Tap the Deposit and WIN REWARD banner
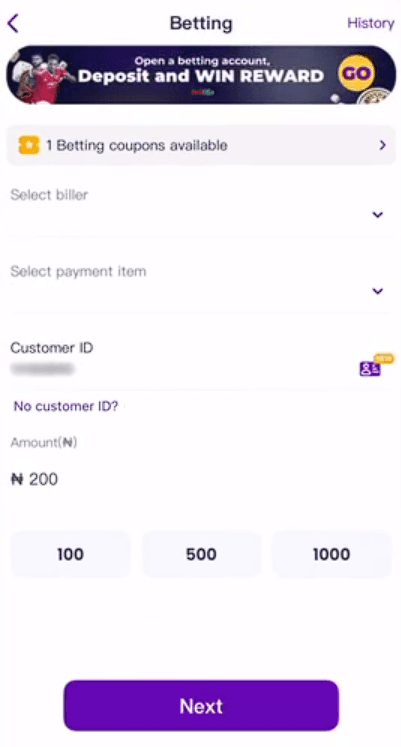Screen dimensions: 401x747 [x=201, y=75]
